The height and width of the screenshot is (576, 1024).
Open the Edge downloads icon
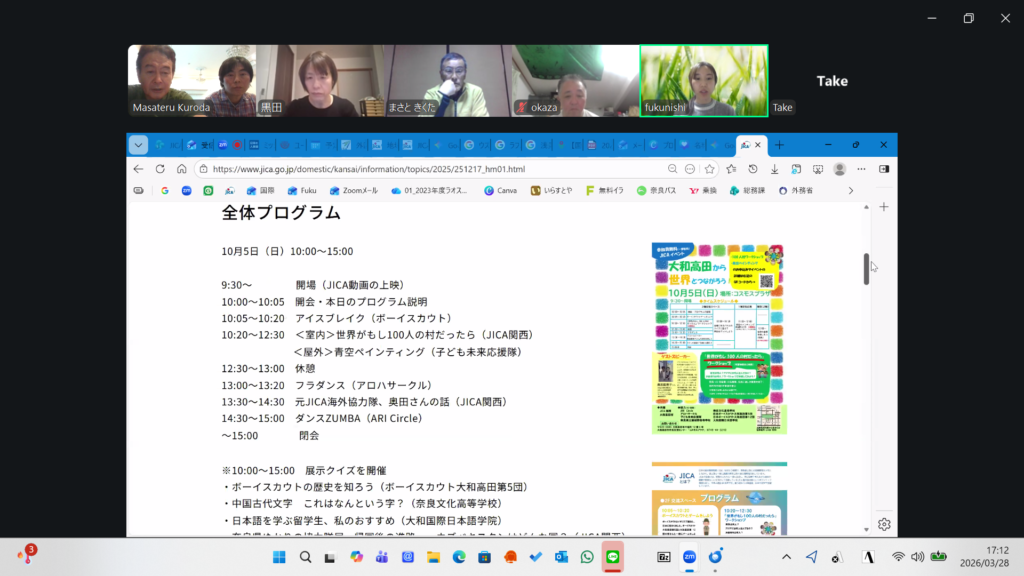pyautogui.click(x=774, y=169)
